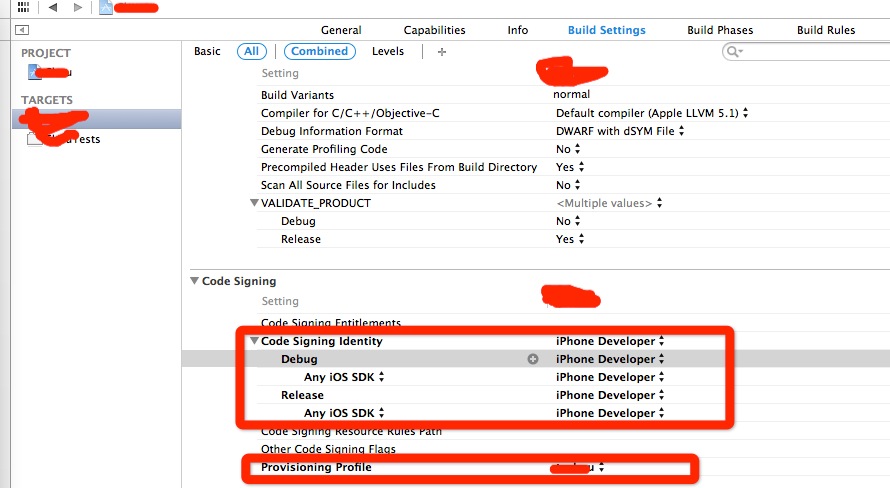
Task: Select the Combined view
Action: (x=320, y=51)
